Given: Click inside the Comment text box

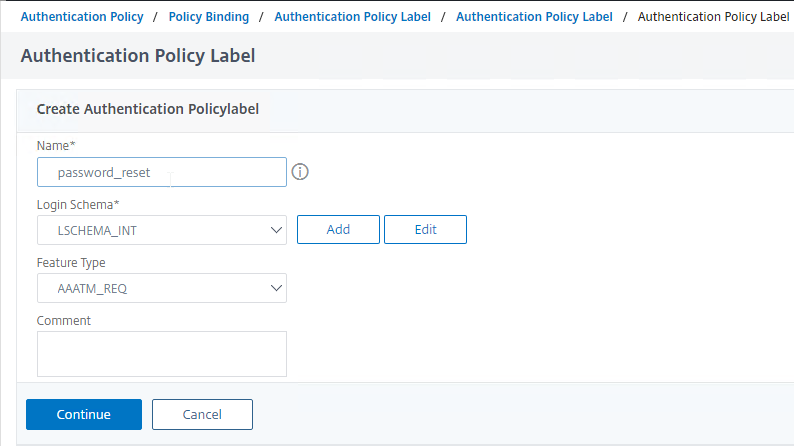Looking at the screenshot, I should pyautogui.click(x=162, y=354).
